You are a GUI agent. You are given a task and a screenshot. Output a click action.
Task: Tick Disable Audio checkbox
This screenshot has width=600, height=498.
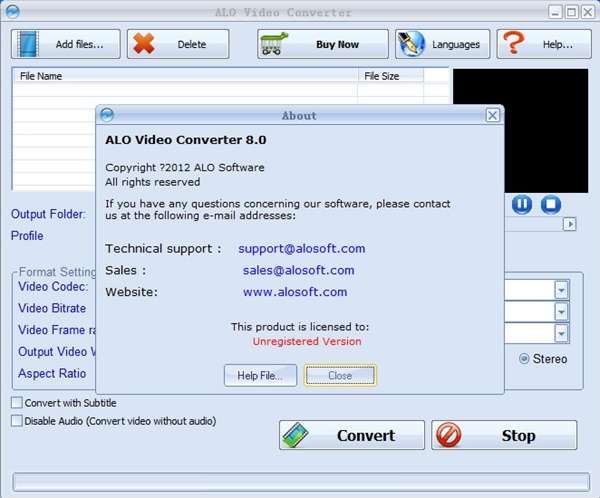coord(17,421)
